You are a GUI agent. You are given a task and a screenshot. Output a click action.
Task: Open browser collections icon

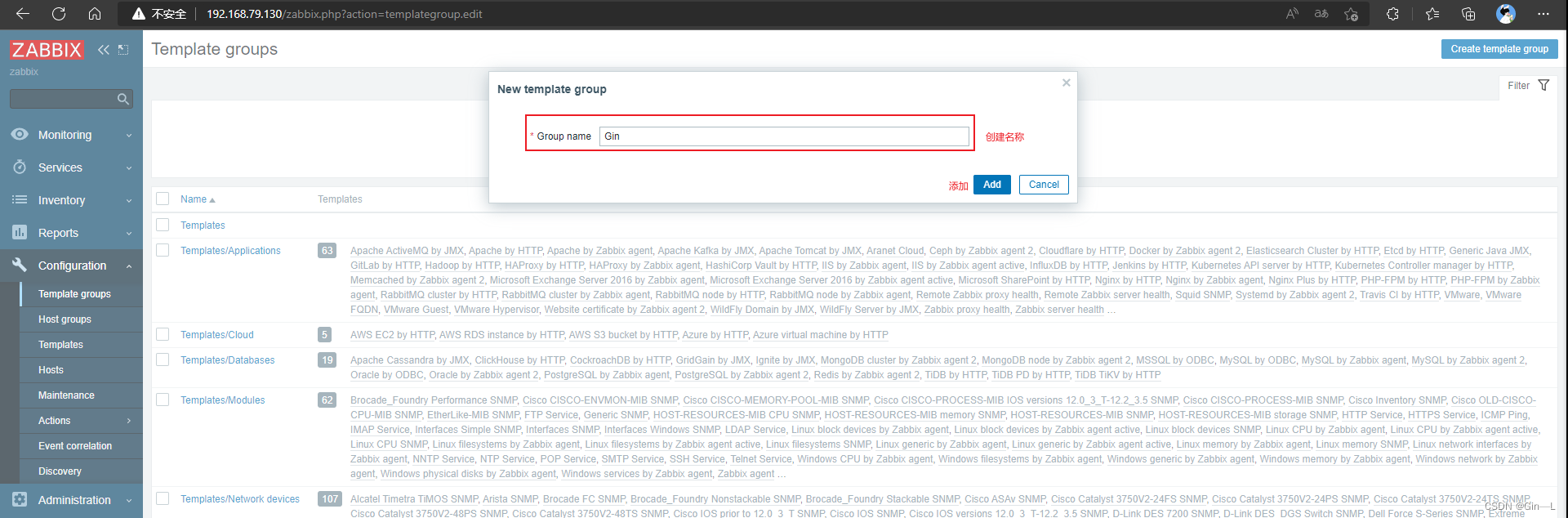tap(1468, 14)
